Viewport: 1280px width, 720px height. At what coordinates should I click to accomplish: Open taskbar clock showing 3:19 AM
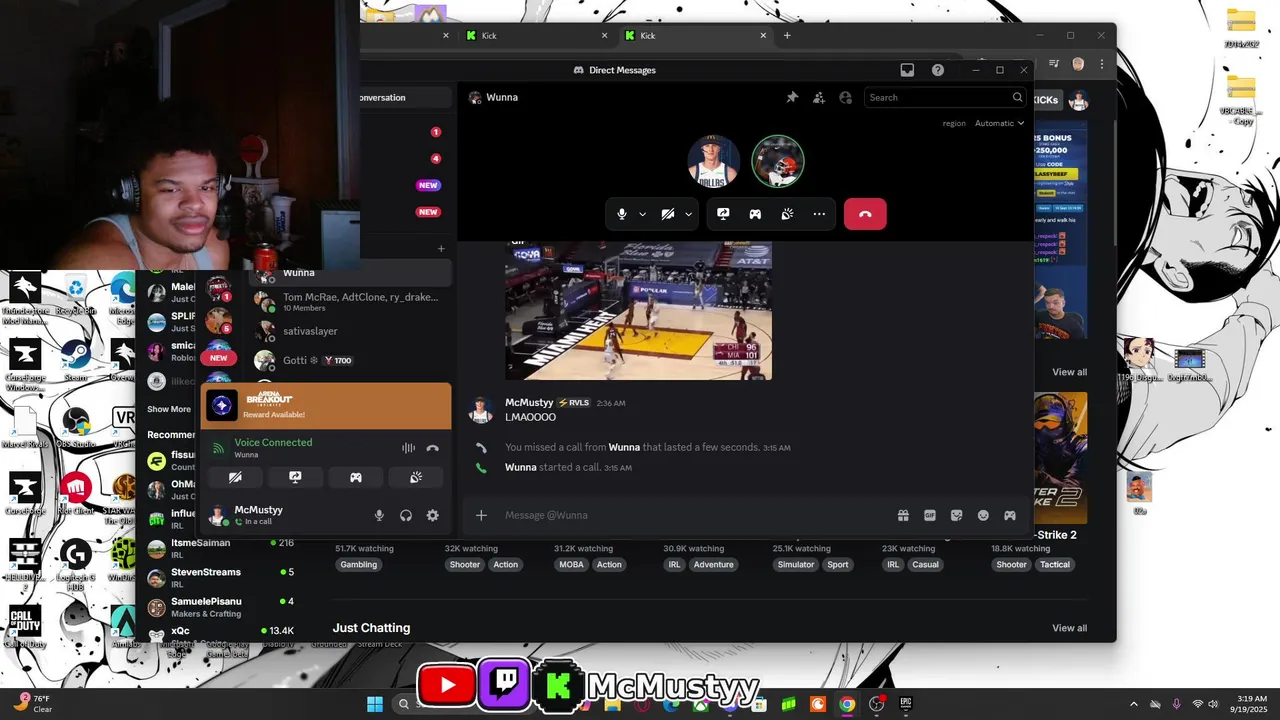coord(1252,704)
